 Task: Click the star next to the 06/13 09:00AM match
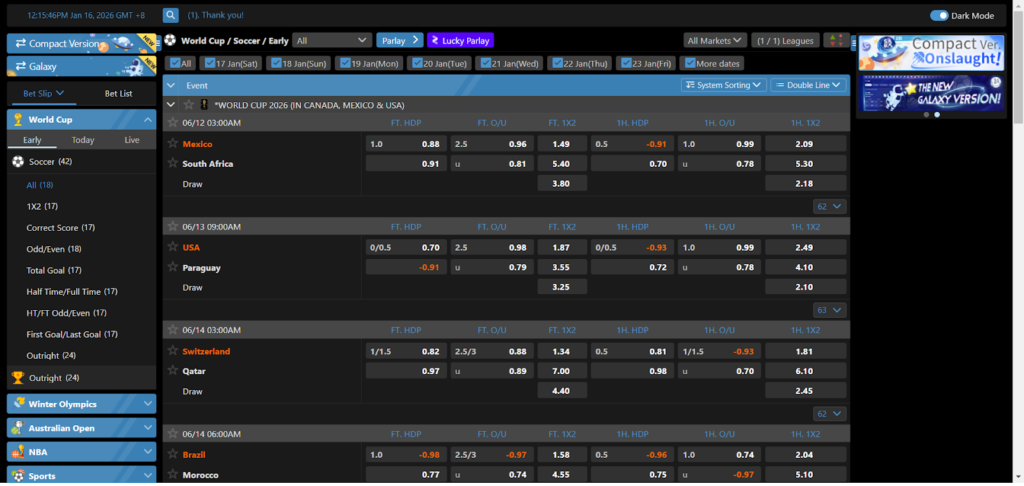(x=172, y=227)
